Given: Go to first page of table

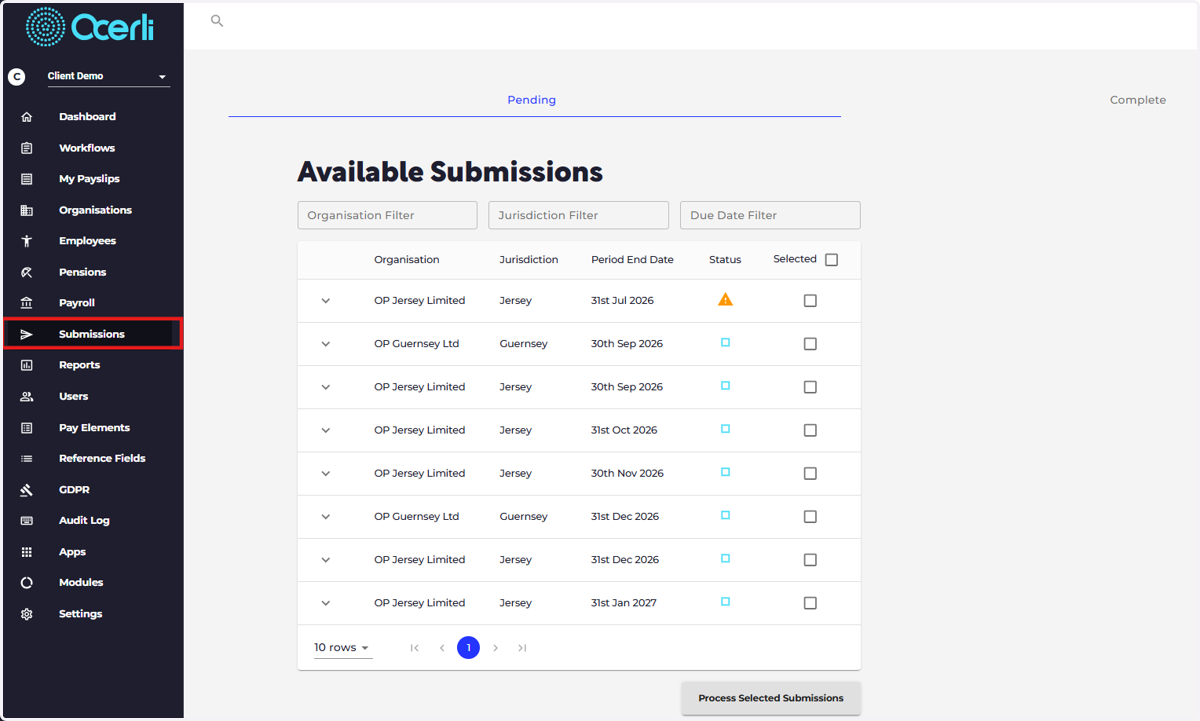Looking at the screenshot, I should pyautogui.click(x=415, y=648).
